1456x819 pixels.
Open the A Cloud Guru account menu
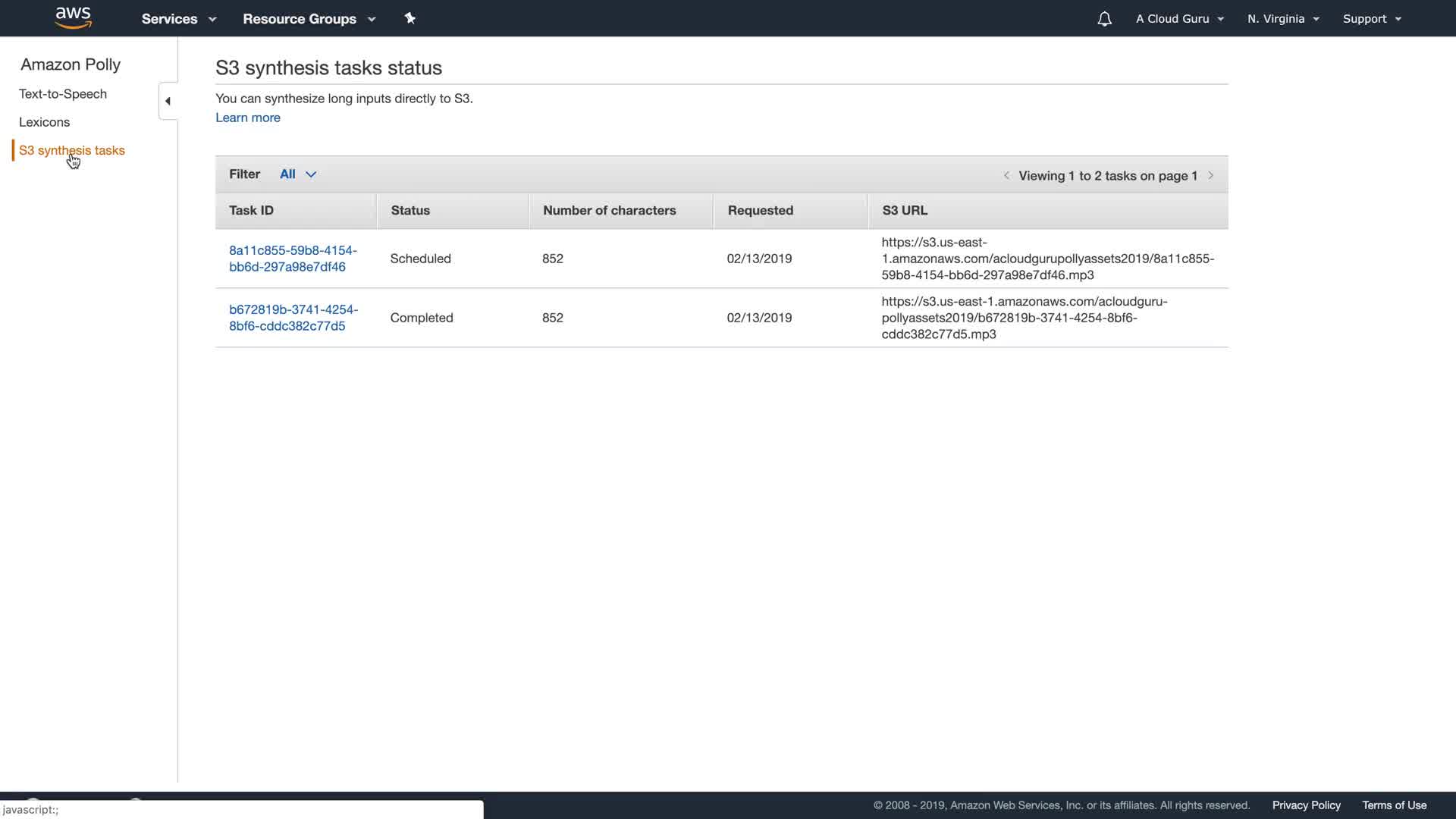coord(1179,19)
